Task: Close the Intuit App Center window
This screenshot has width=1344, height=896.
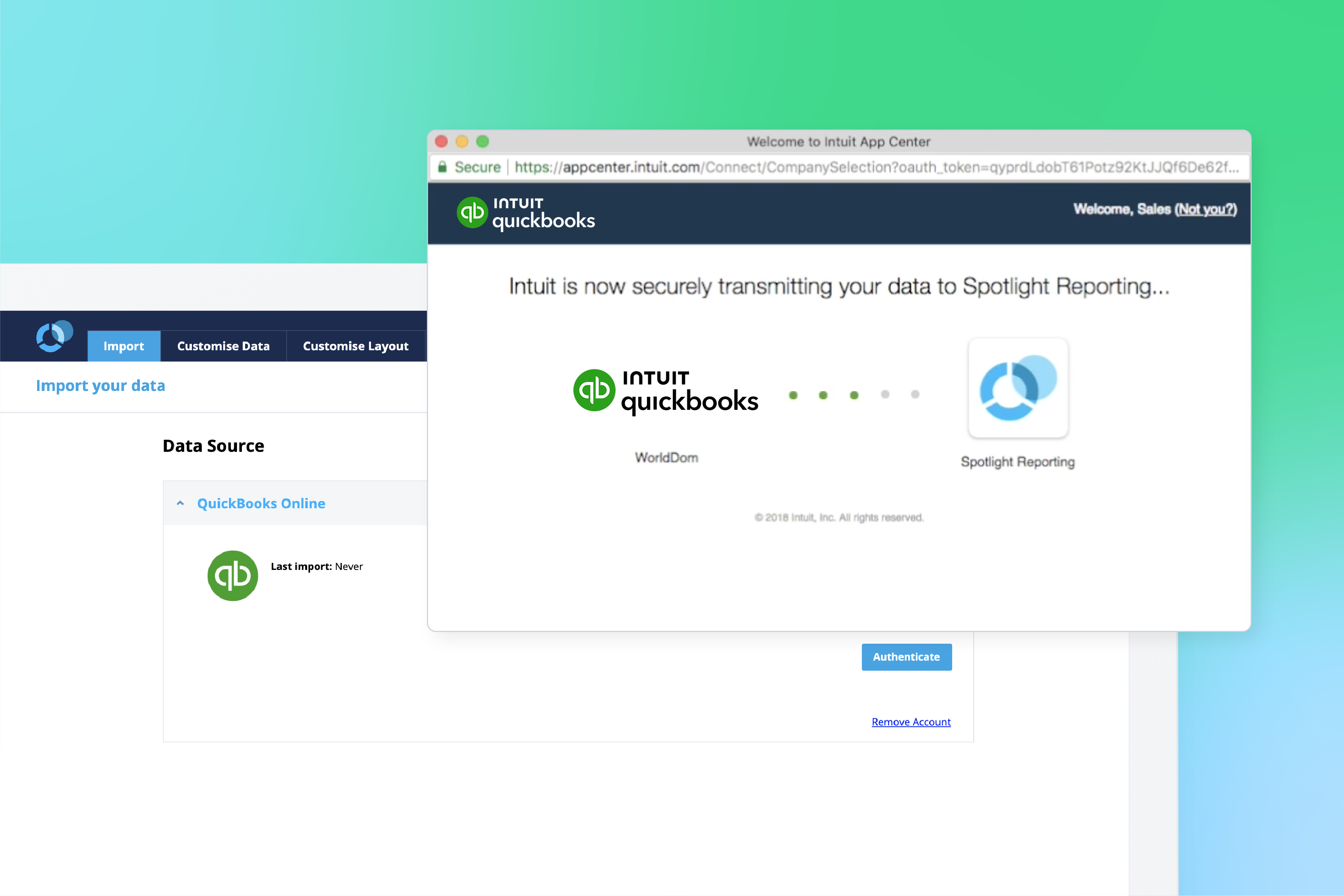Action: [441, 141]
